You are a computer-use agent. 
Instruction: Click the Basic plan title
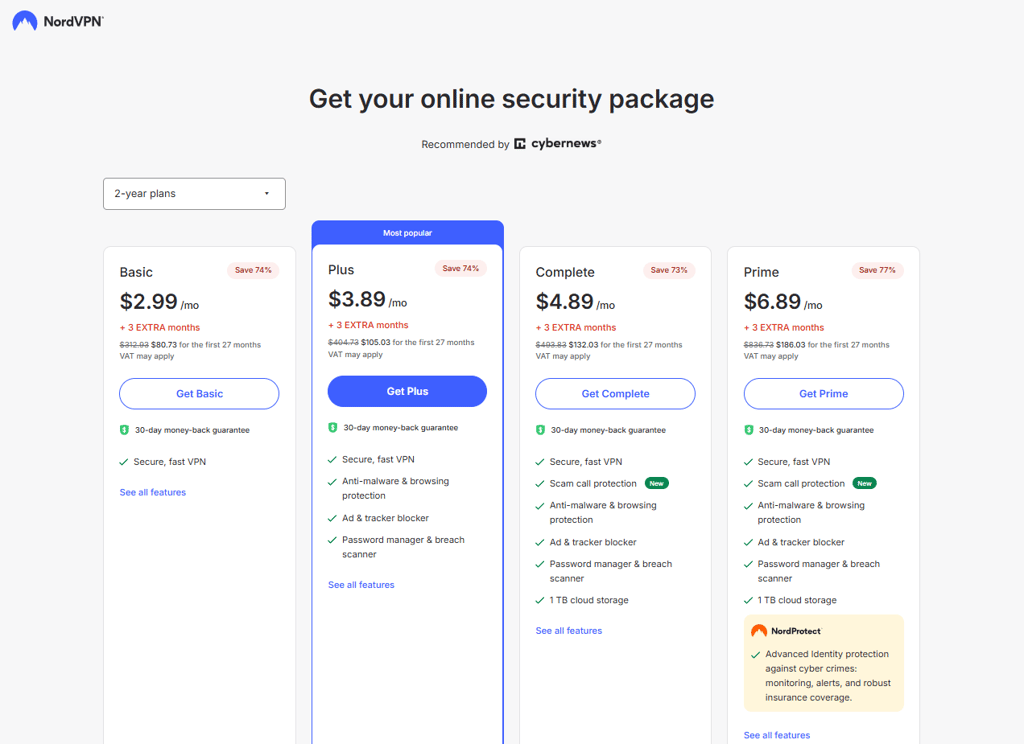pyautogui.click(x=136, y=272)
